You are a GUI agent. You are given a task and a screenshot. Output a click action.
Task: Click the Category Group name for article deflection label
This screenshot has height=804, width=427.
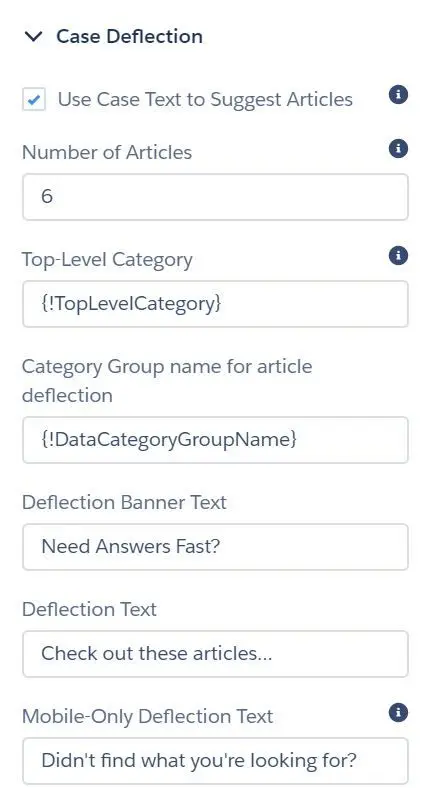pos(167,381)
